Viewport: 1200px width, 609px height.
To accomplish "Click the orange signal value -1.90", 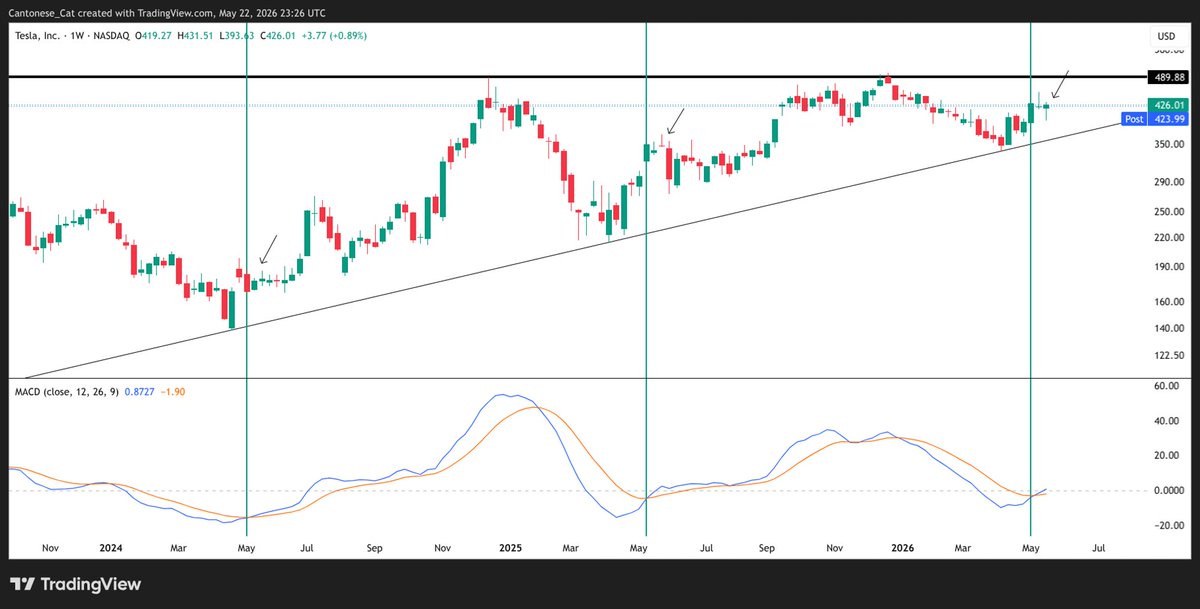I will (172, 391).
